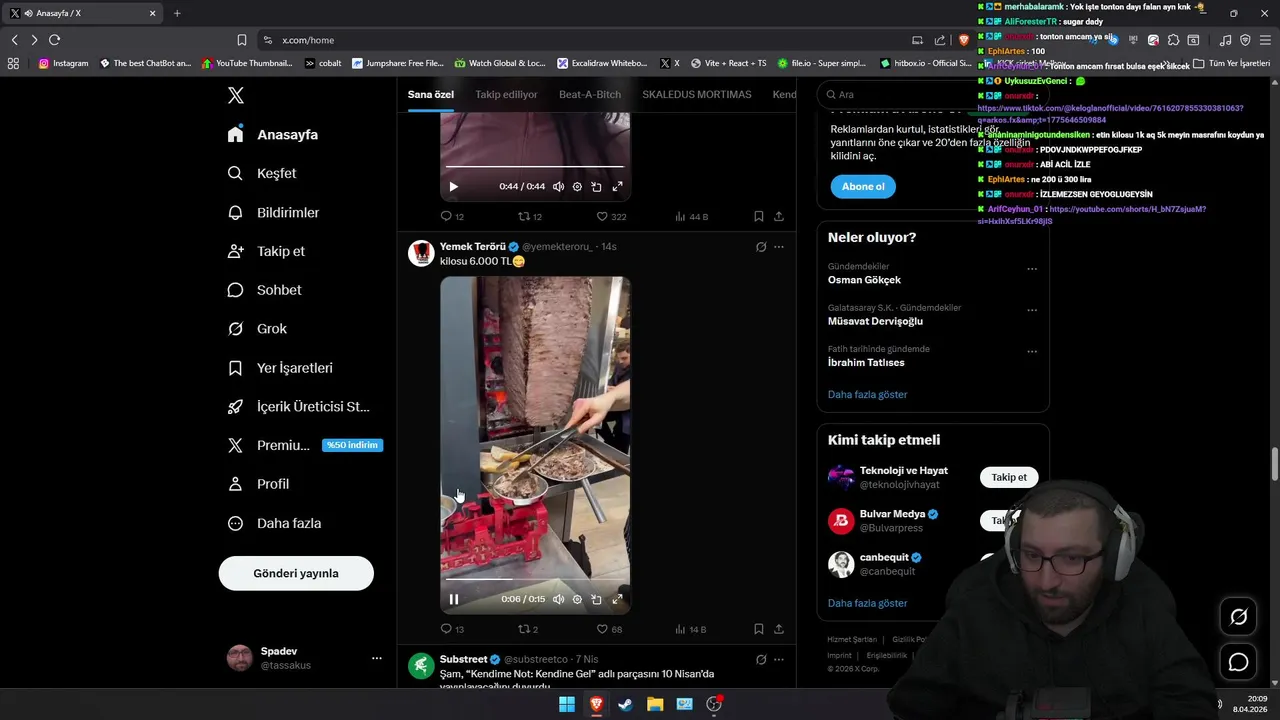Screen dimensions: 1280x720
Task: Open Bildirimler notifications
Action: tap(273, 212)
